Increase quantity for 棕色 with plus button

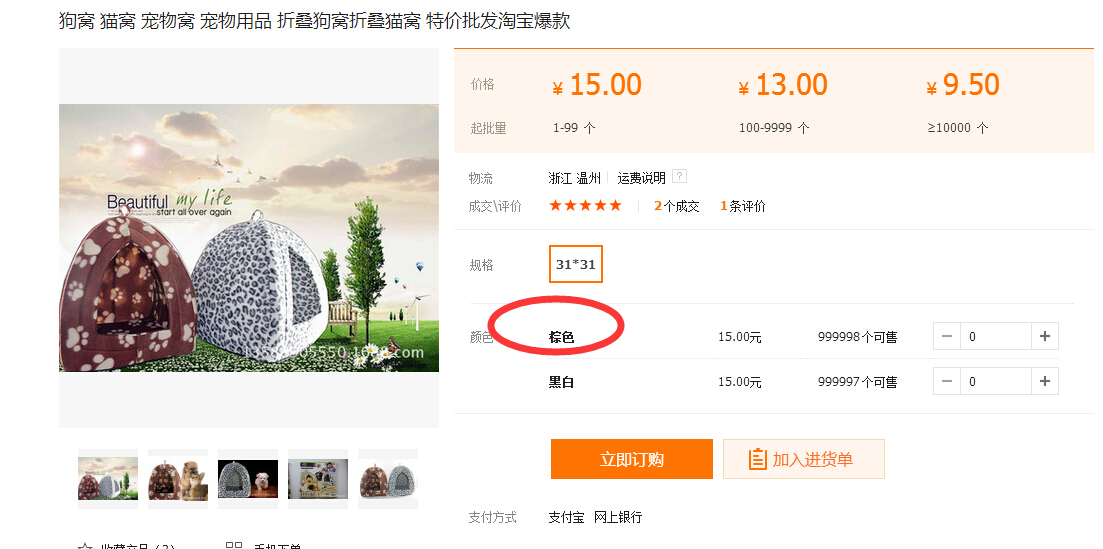pyautogui.click(x=1045, y=336)
